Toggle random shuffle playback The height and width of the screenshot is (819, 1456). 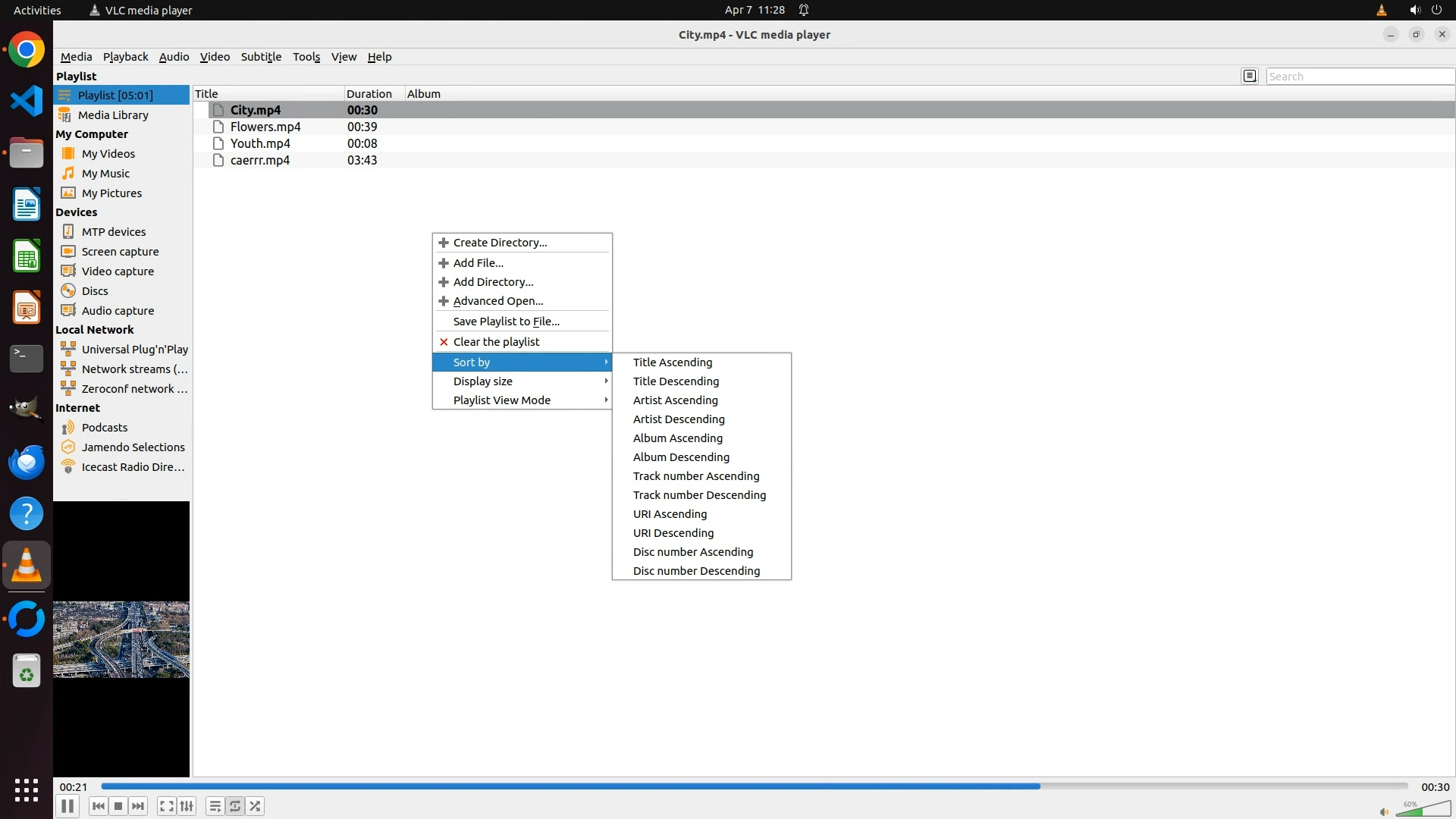coord(256,806)
